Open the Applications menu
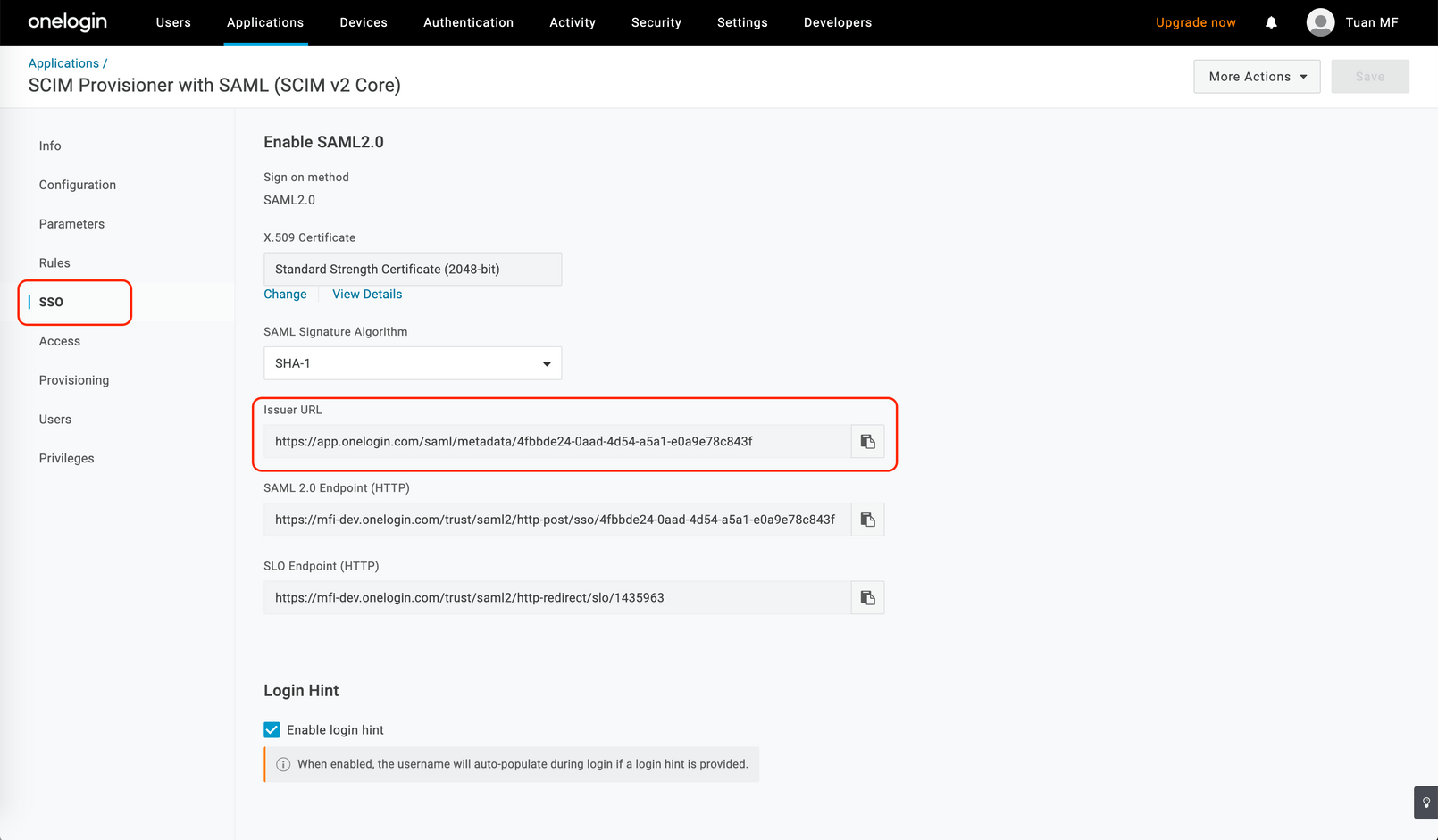Screen dimensions: 1438x840 (265, 22)
